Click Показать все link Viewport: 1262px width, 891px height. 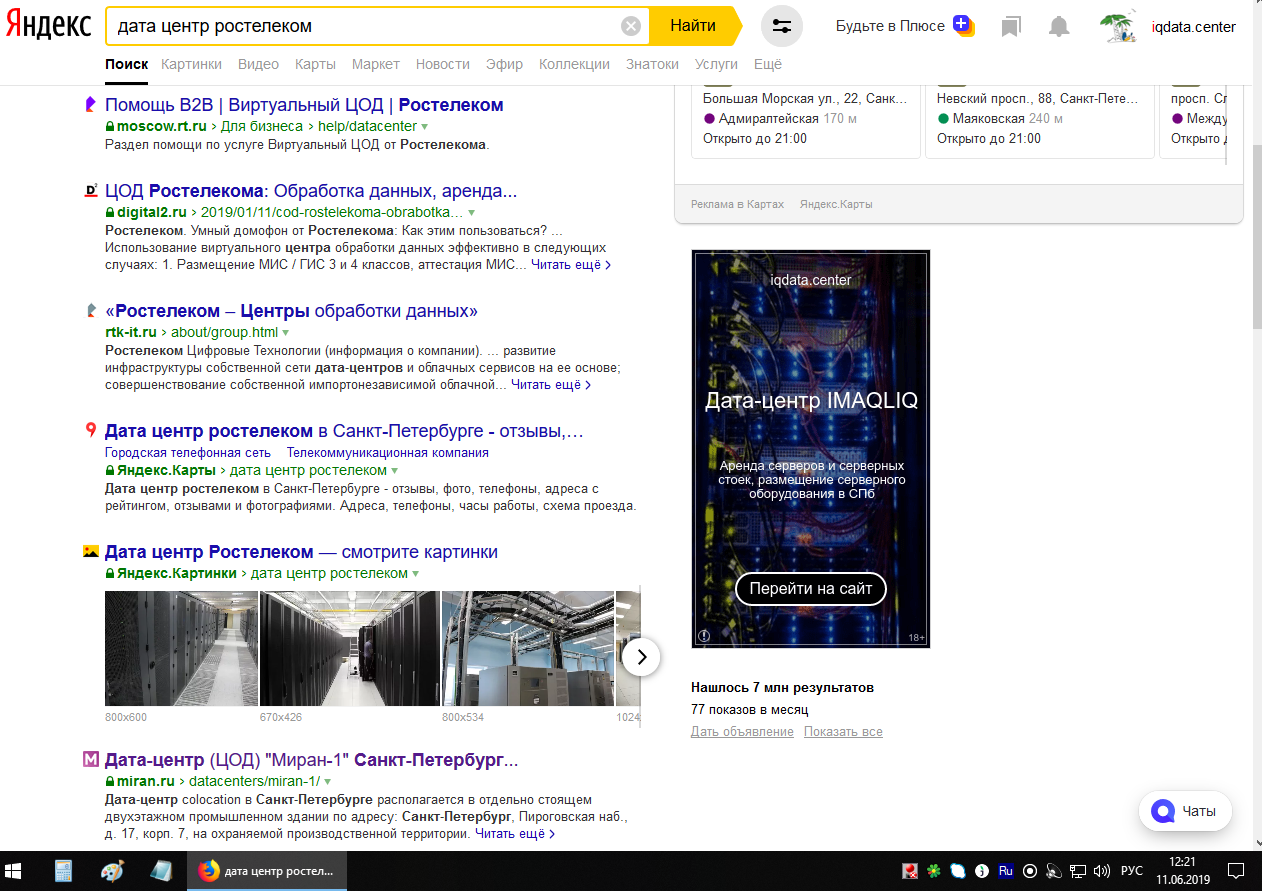(x=843, y=732)
